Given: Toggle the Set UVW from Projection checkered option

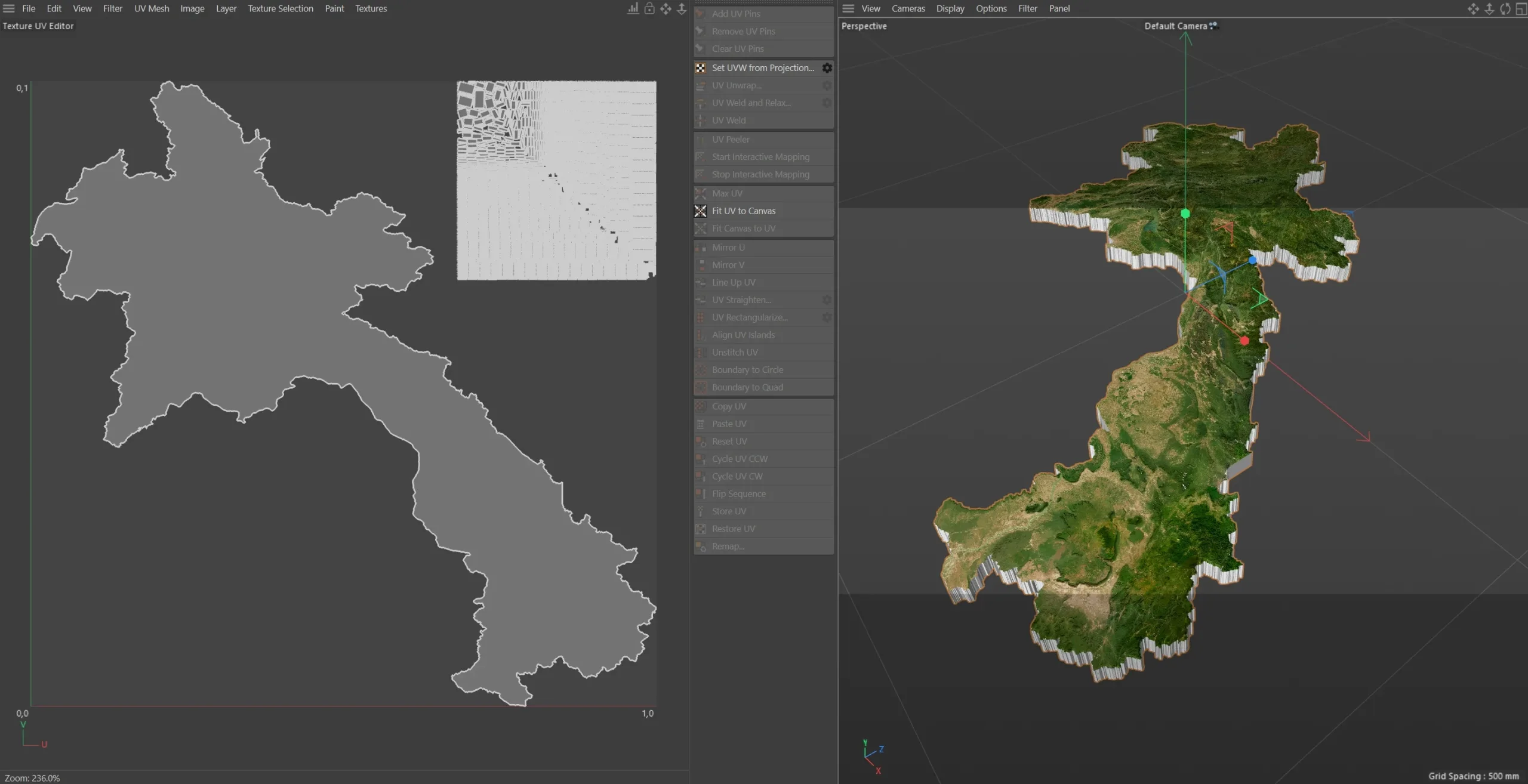Looking at the screenshot, I should [x=700, y=67].
